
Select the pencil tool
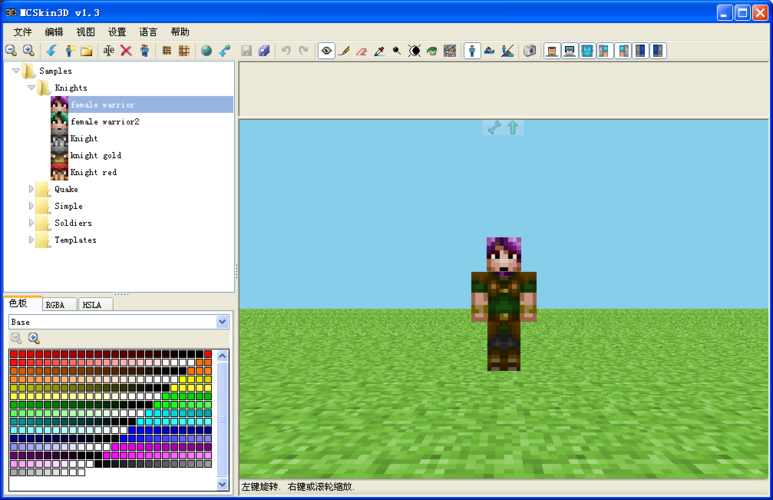tap(344, 50)
